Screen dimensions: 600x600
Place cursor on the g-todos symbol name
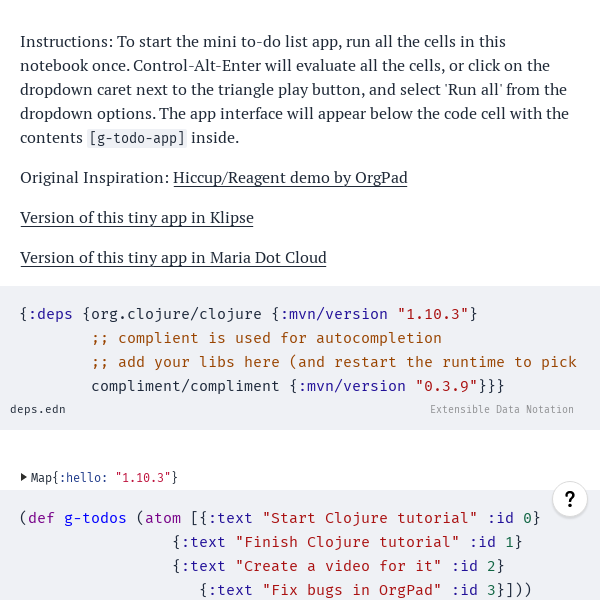[x=95, y=518]
